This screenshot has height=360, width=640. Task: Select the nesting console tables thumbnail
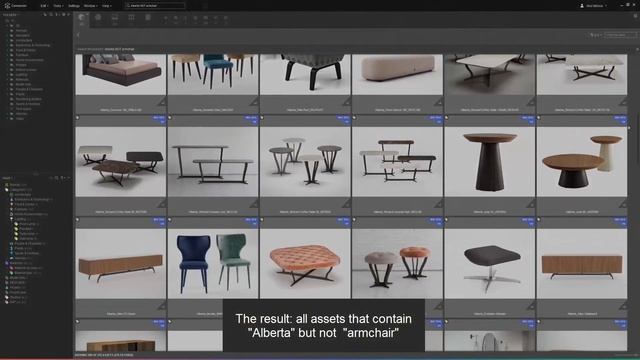(x=397, y=162)
